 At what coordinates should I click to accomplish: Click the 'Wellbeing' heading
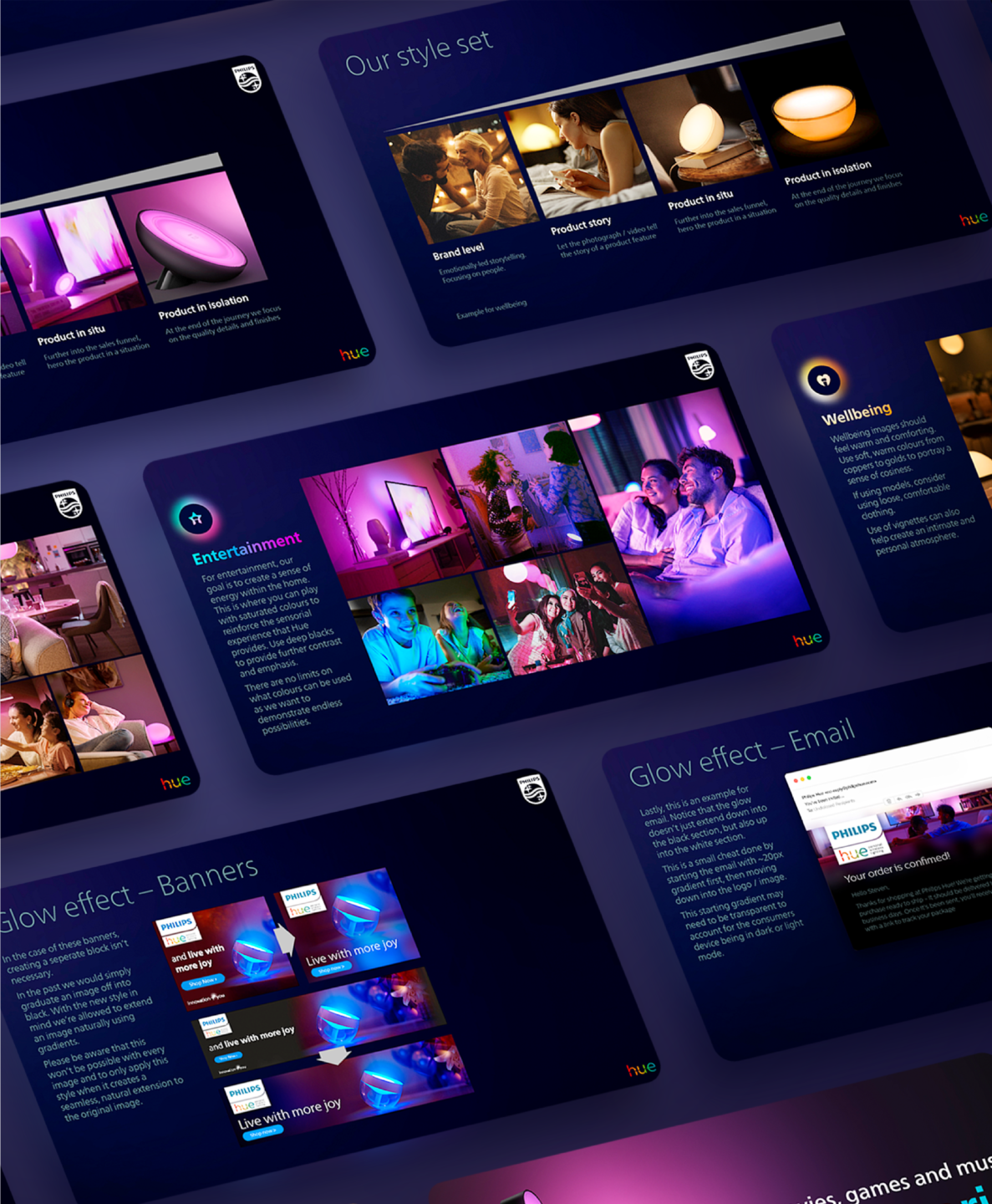click(857, 413)
